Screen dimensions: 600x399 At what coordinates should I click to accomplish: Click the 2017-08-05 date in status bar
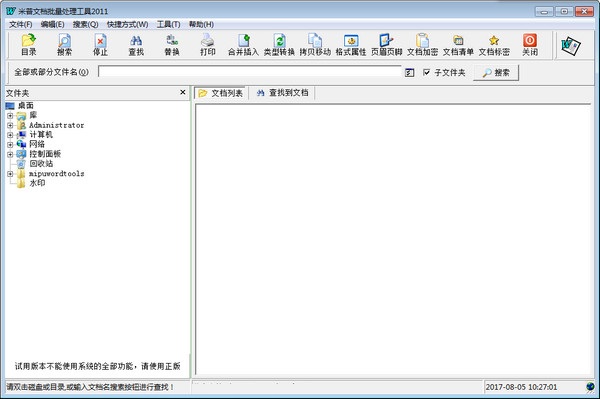tap(521, 387)
